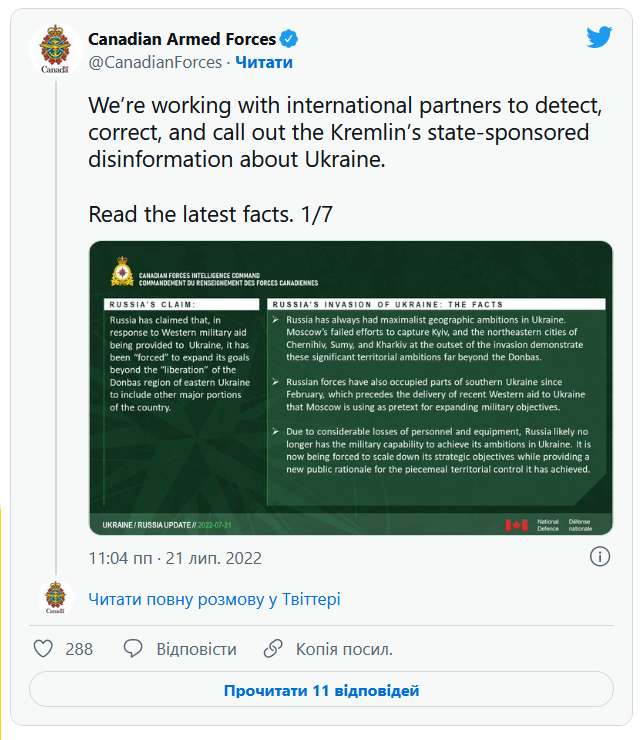Open the green infographic image

(x=351, y=388)
